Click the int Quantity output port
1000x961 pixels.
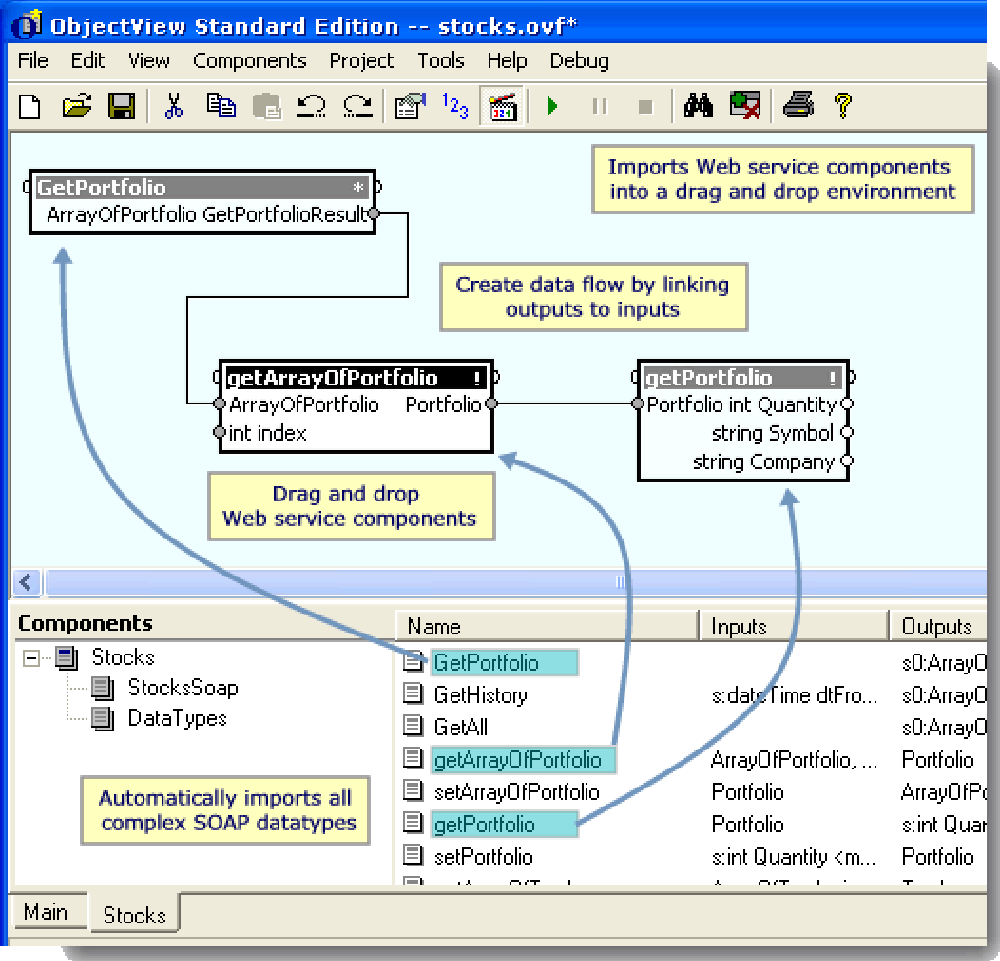(x=847, y=404)
